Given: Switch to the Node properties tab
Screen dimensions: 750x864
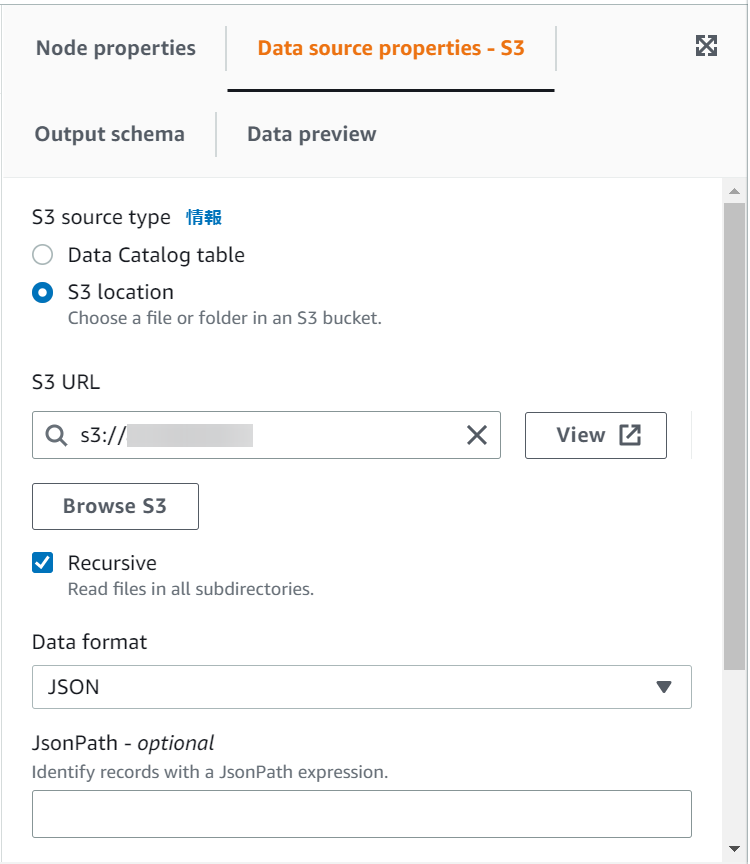Looking at the screenshot, I should click(x=115, y=47).
